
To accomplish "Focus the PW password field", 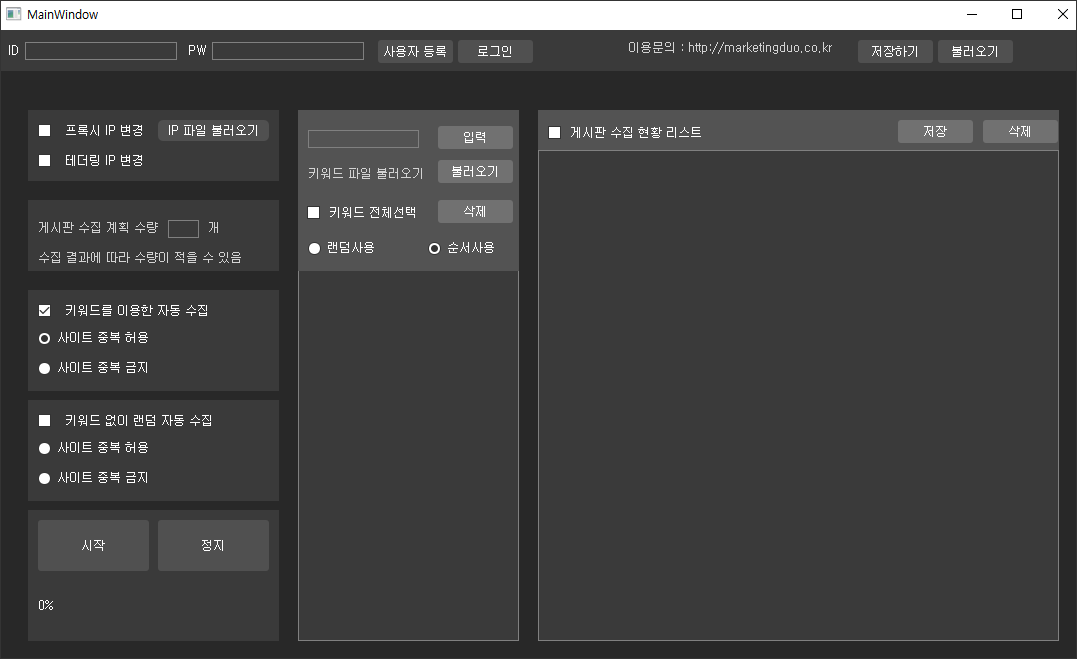I will pos(288,51).
